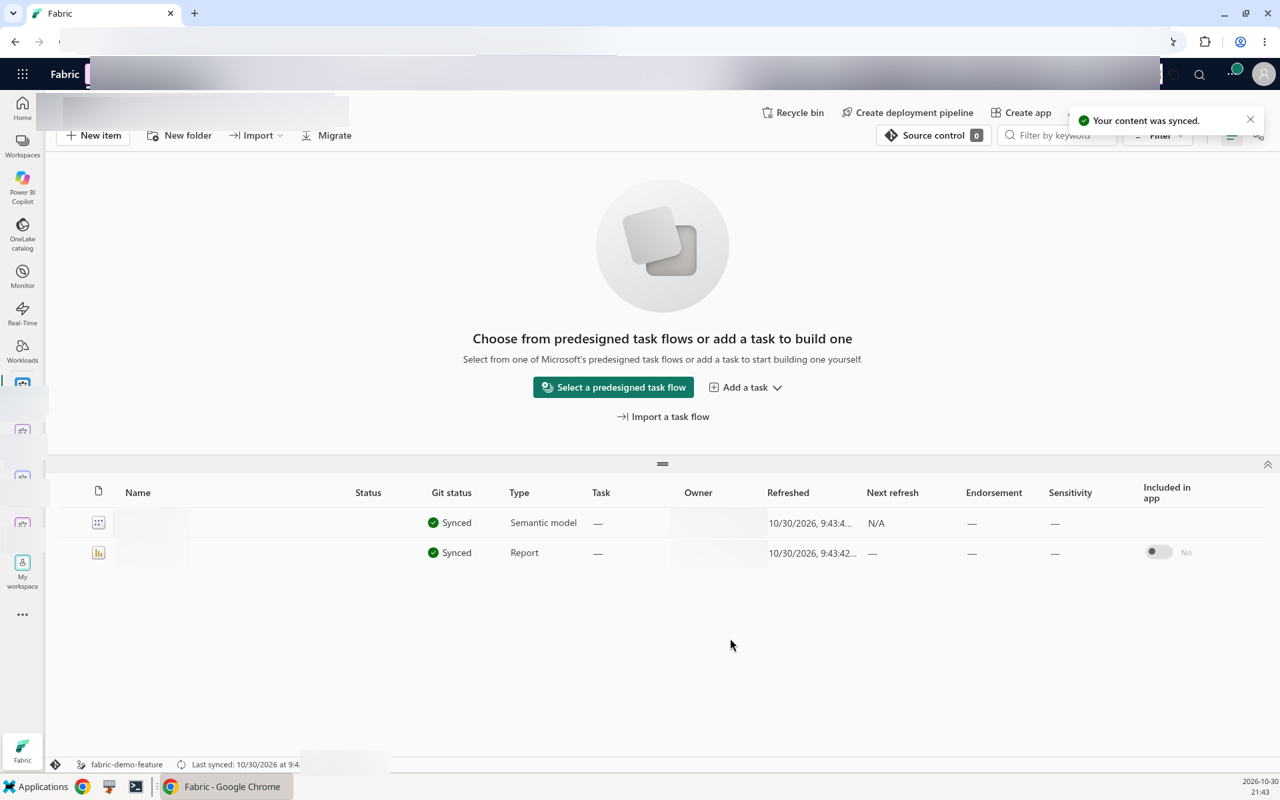The image size is (1280, 800).
Task: Click the New item button
Action: [x=93, y=136]
